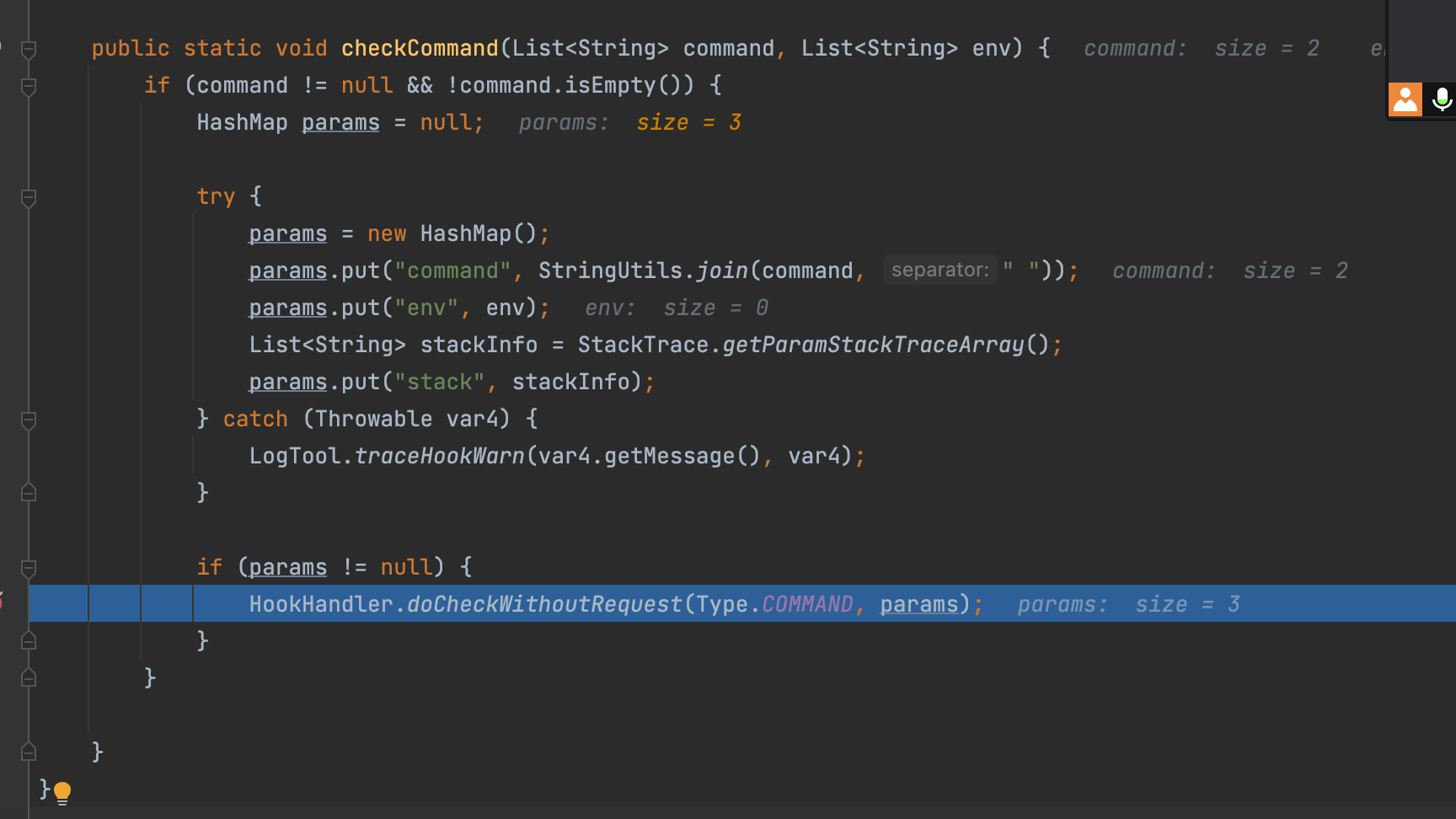The image size is (1456, 819).
Task: Click the traceHookWarn method call
Action: (x=439, y=456)
